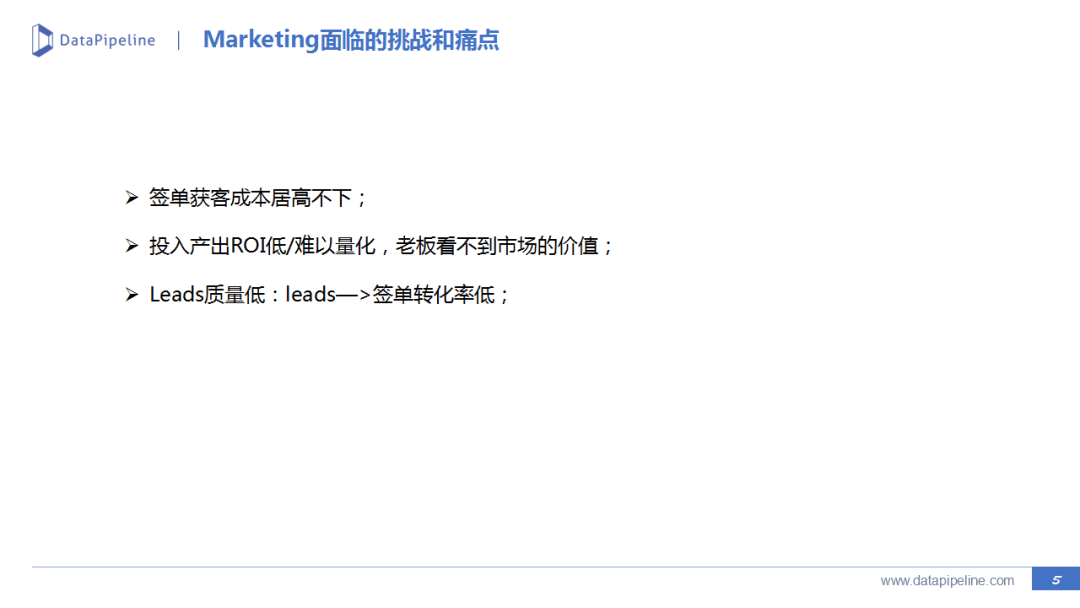
Task: Open the www.datapipeline.com link
Action: click(x=947, y=580)
